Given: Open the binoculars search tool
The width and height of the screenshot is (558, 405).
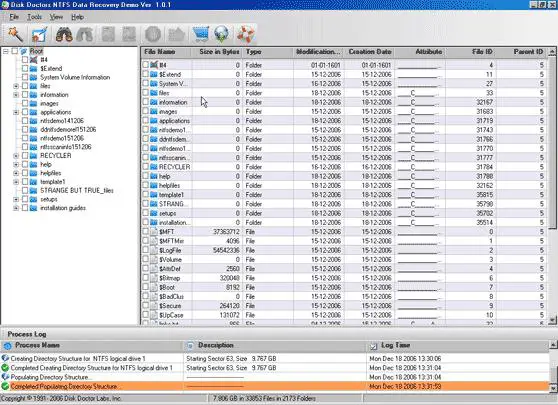Looking at the screenshot, I should point(64,35).
